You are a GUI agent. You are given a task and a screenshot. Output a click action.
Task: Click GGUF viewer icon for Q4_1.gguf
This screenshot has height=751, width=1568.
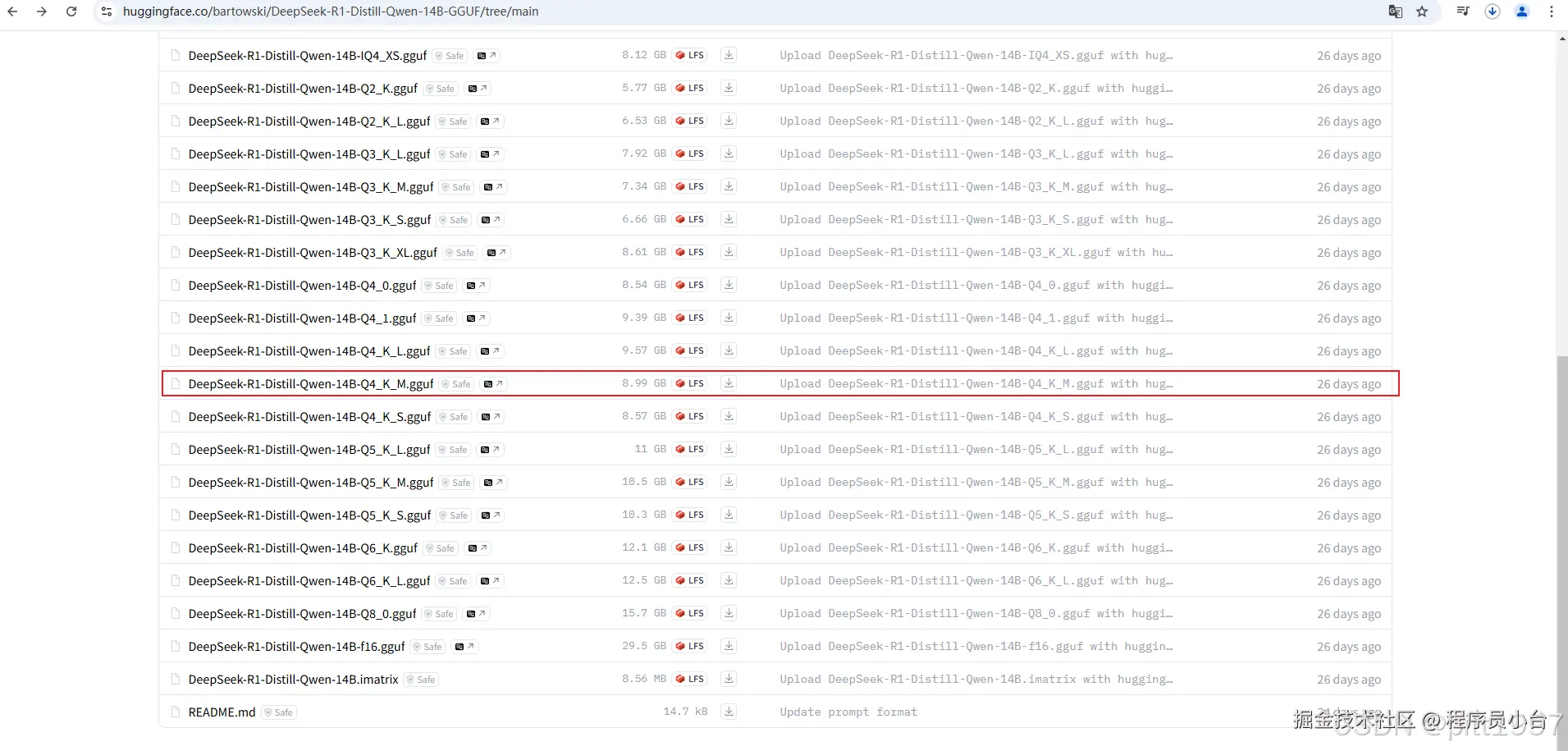(476, 318)
